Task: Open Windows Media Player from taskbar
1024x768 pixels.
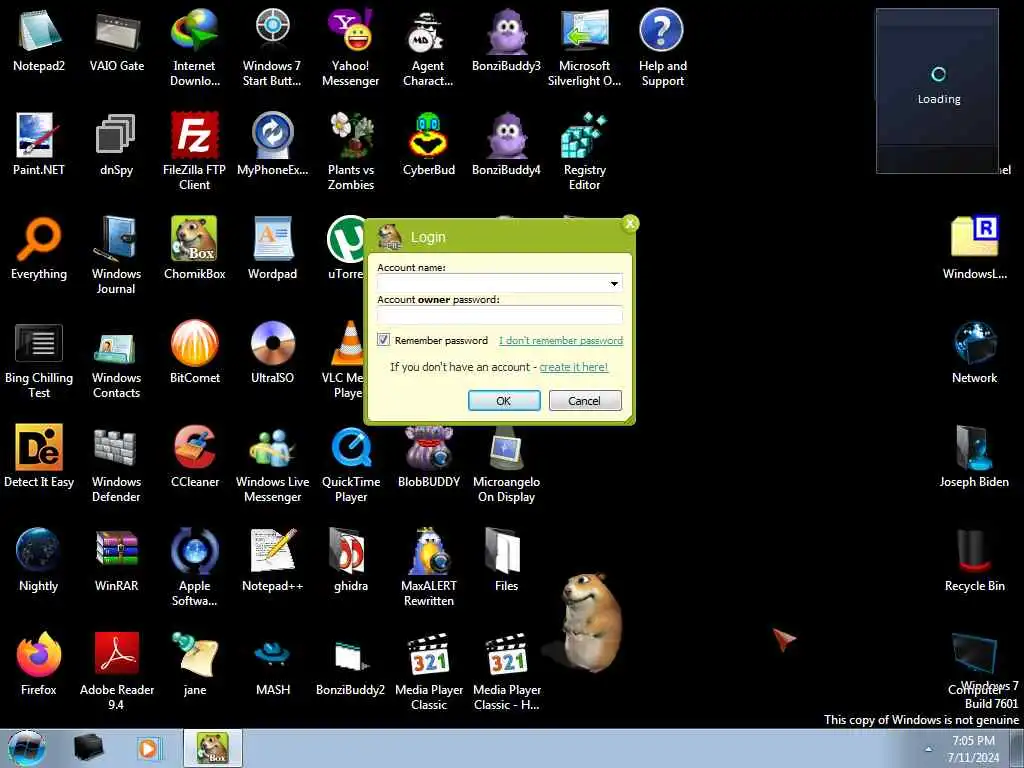Action: click(149, 748)
